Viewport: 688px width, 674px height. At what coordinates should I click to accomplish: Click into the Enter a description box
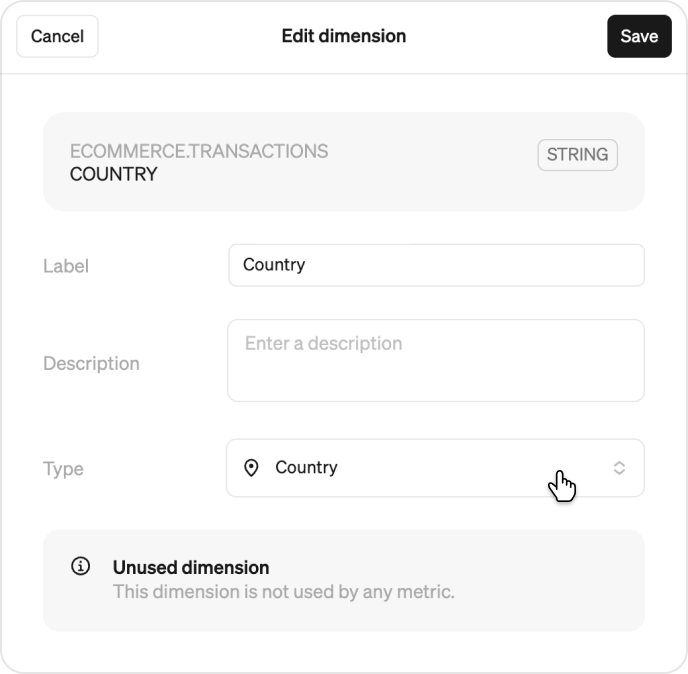[x=436, y=360]
